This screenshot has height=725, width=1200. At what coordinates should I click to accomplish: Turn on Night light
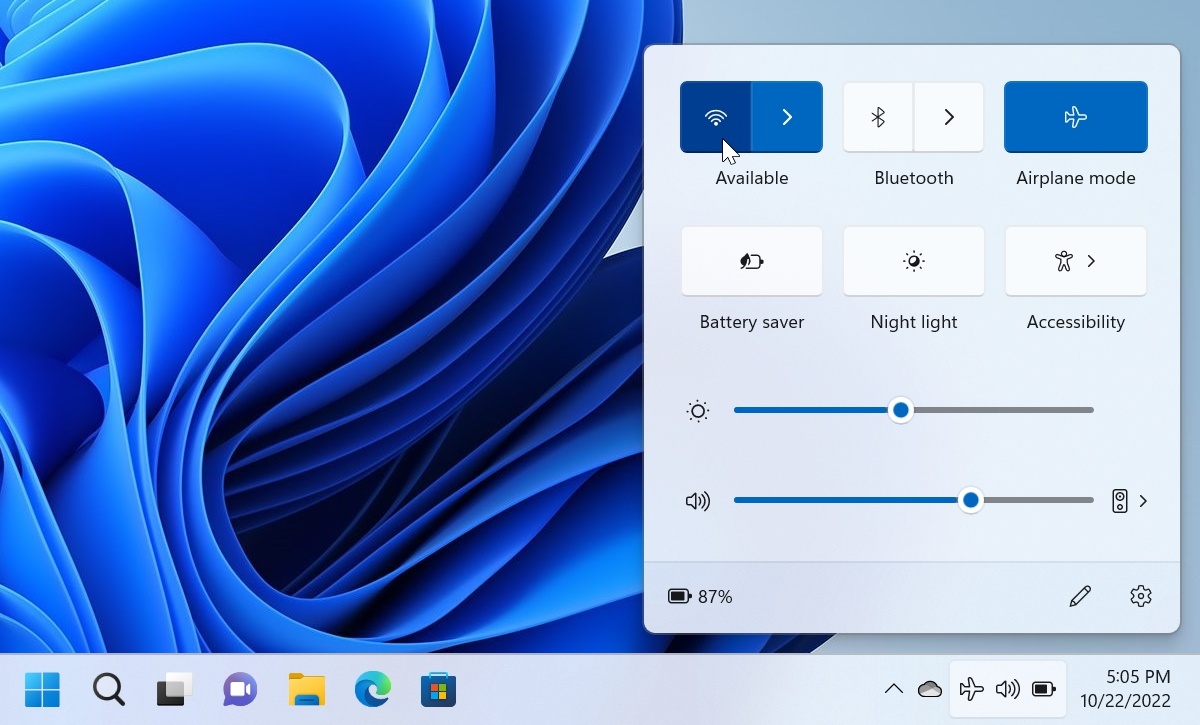pos(914,261)
